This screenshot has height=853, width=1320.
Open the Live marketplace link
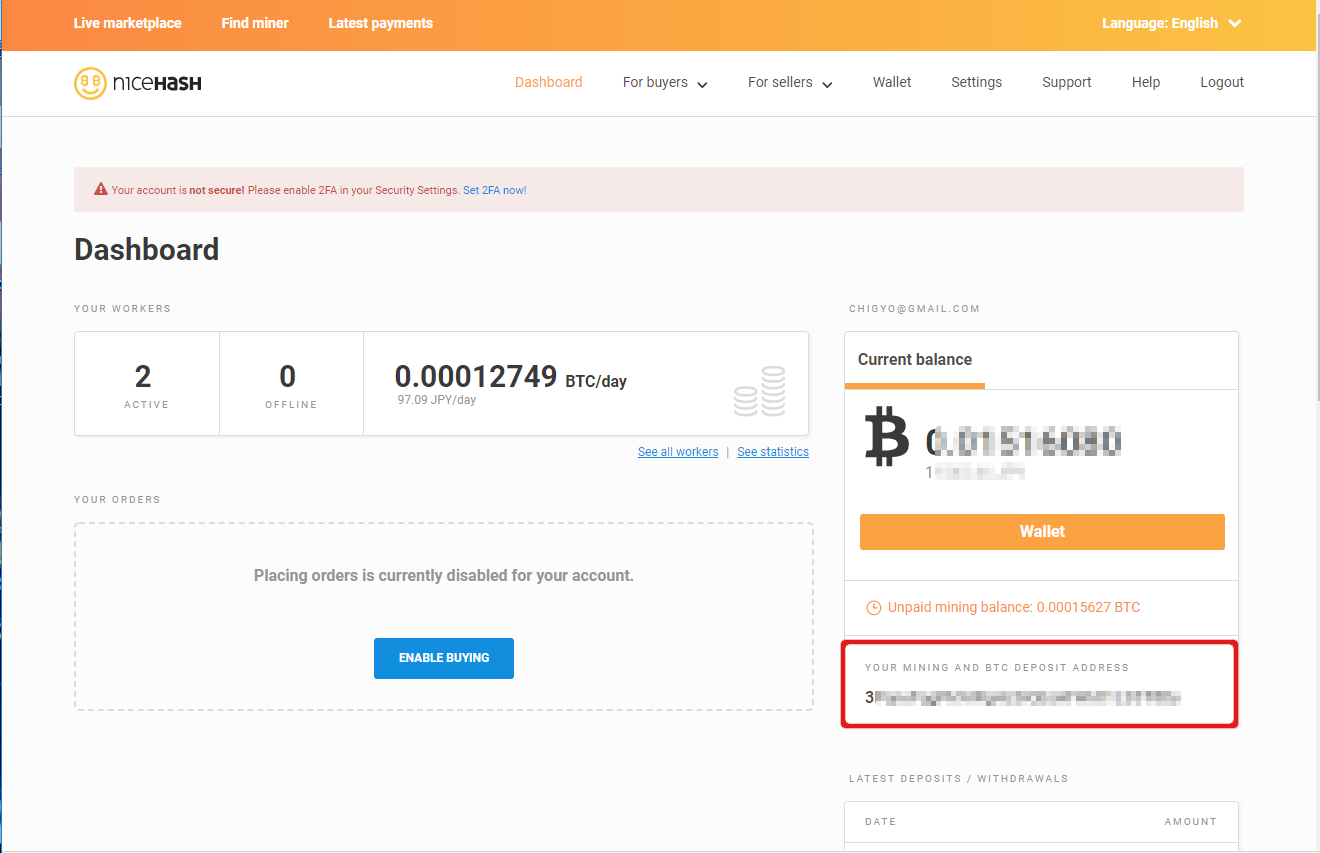click(127, 23)
